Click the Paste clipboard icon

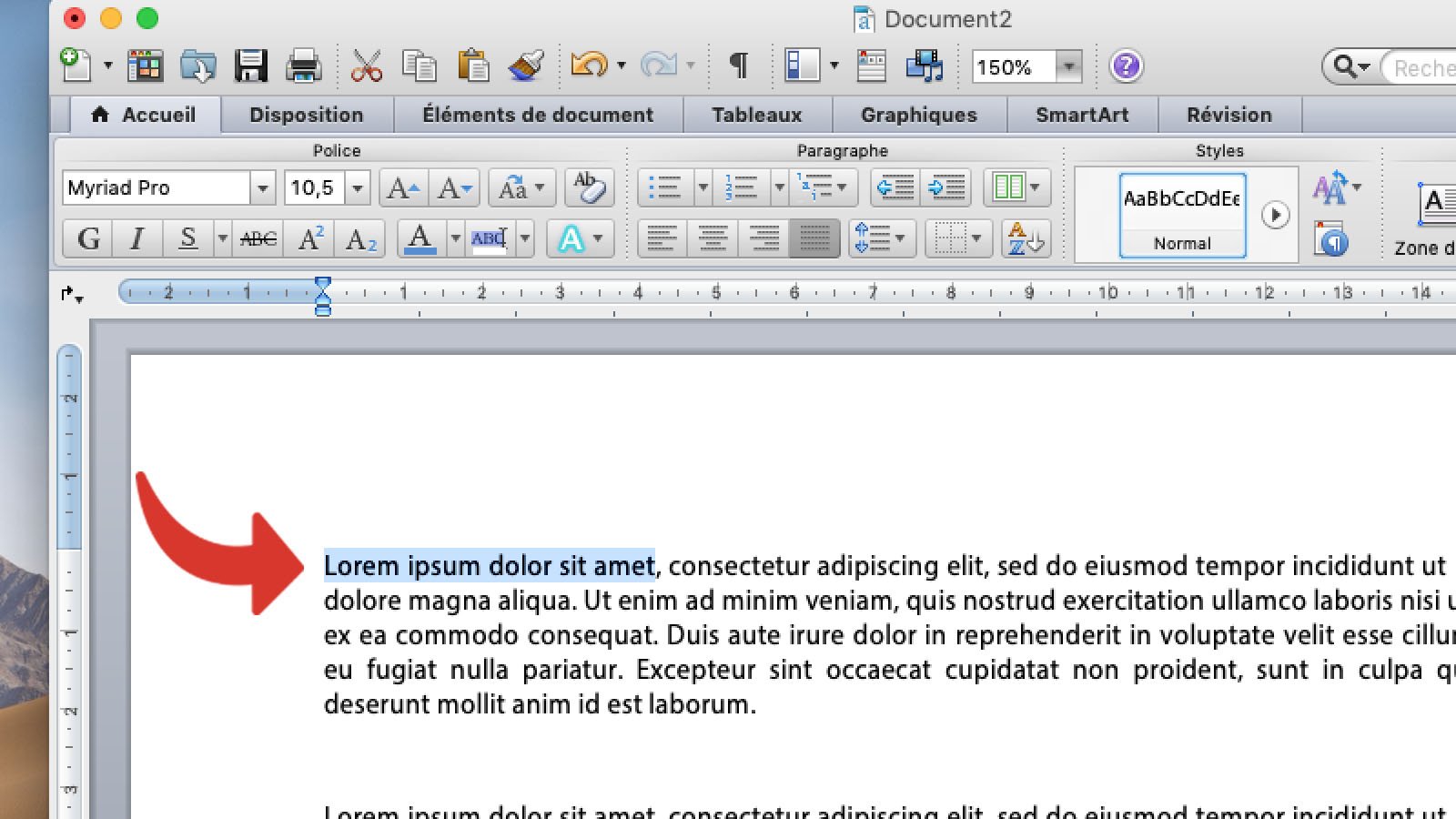[x=475, y=66]
